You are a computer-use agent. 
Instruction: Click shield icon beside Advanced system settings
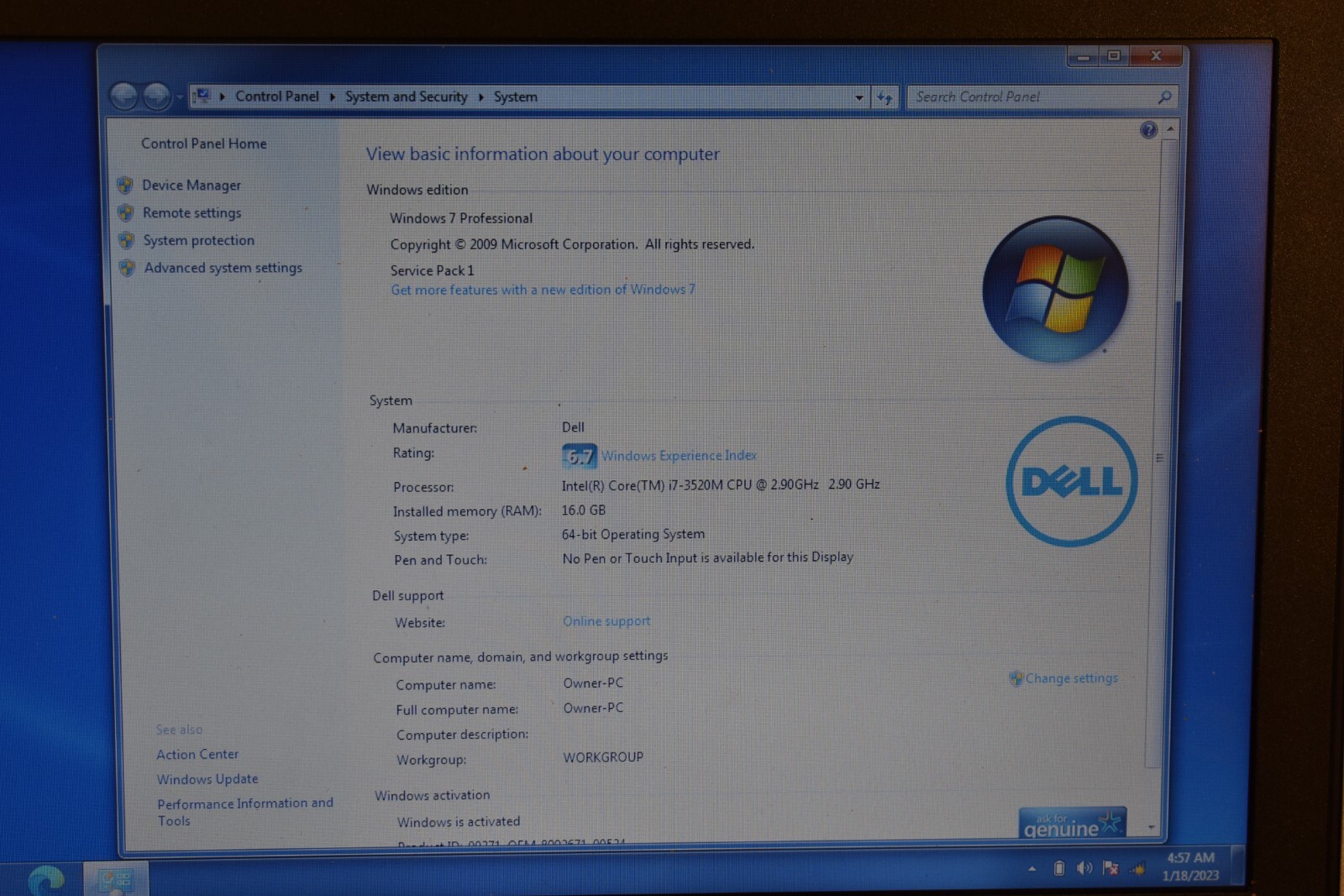click(127, 268)
